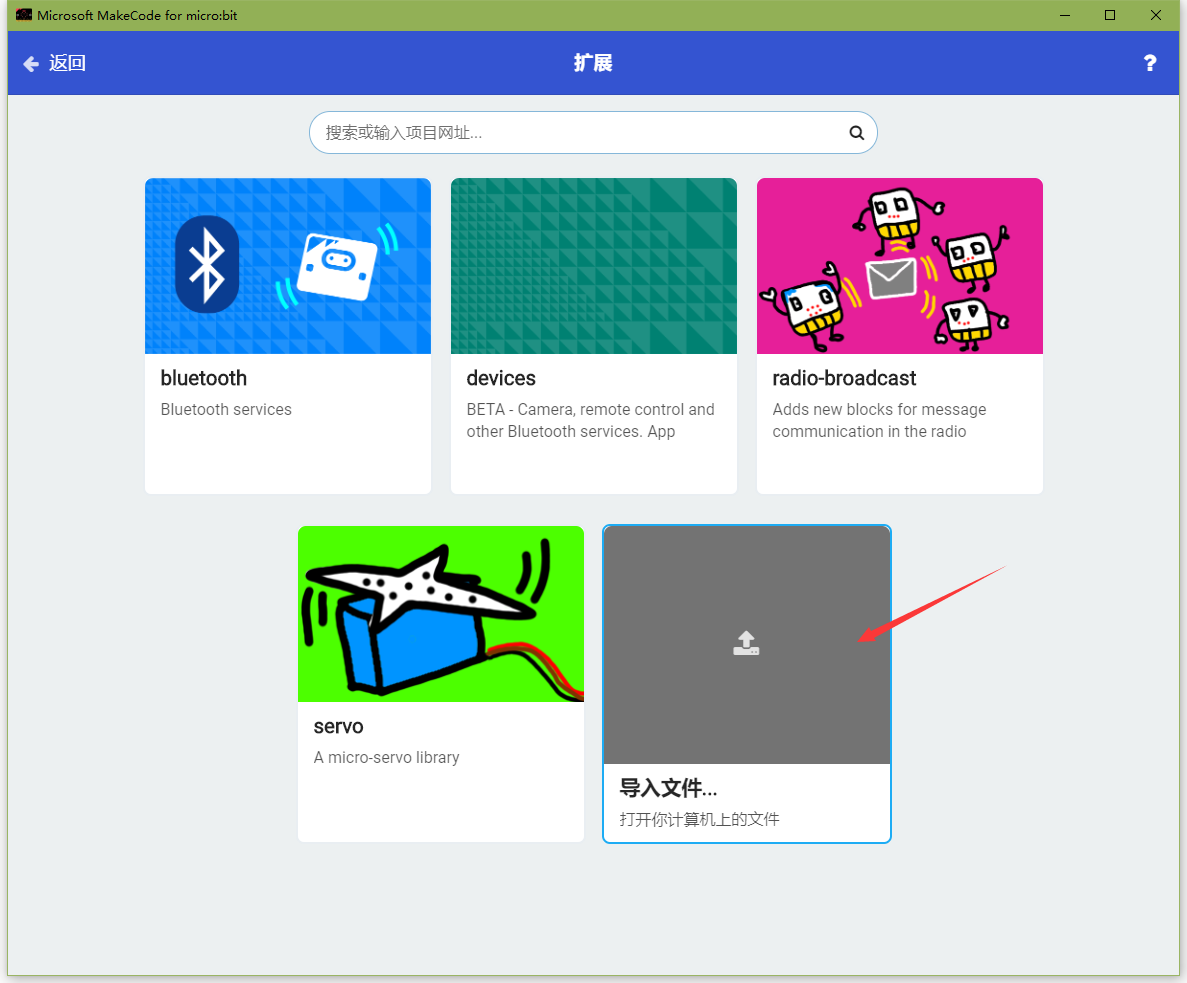Click the servo card cartoon illustration
The image size is (1187, 983).
440,613
